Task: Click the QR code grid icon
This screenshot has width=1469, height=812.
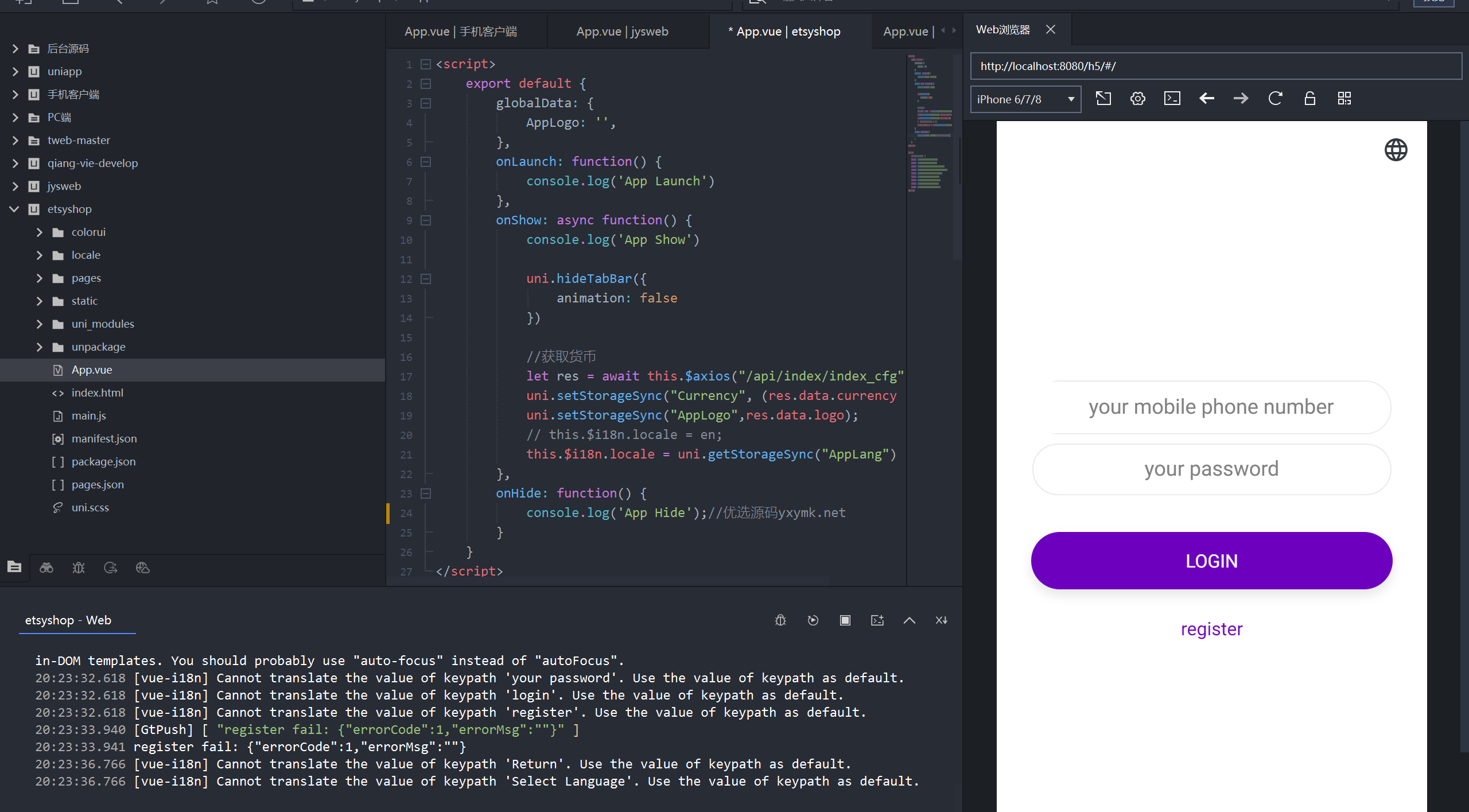Action: pyautogui.click(x=1344, y=99)
